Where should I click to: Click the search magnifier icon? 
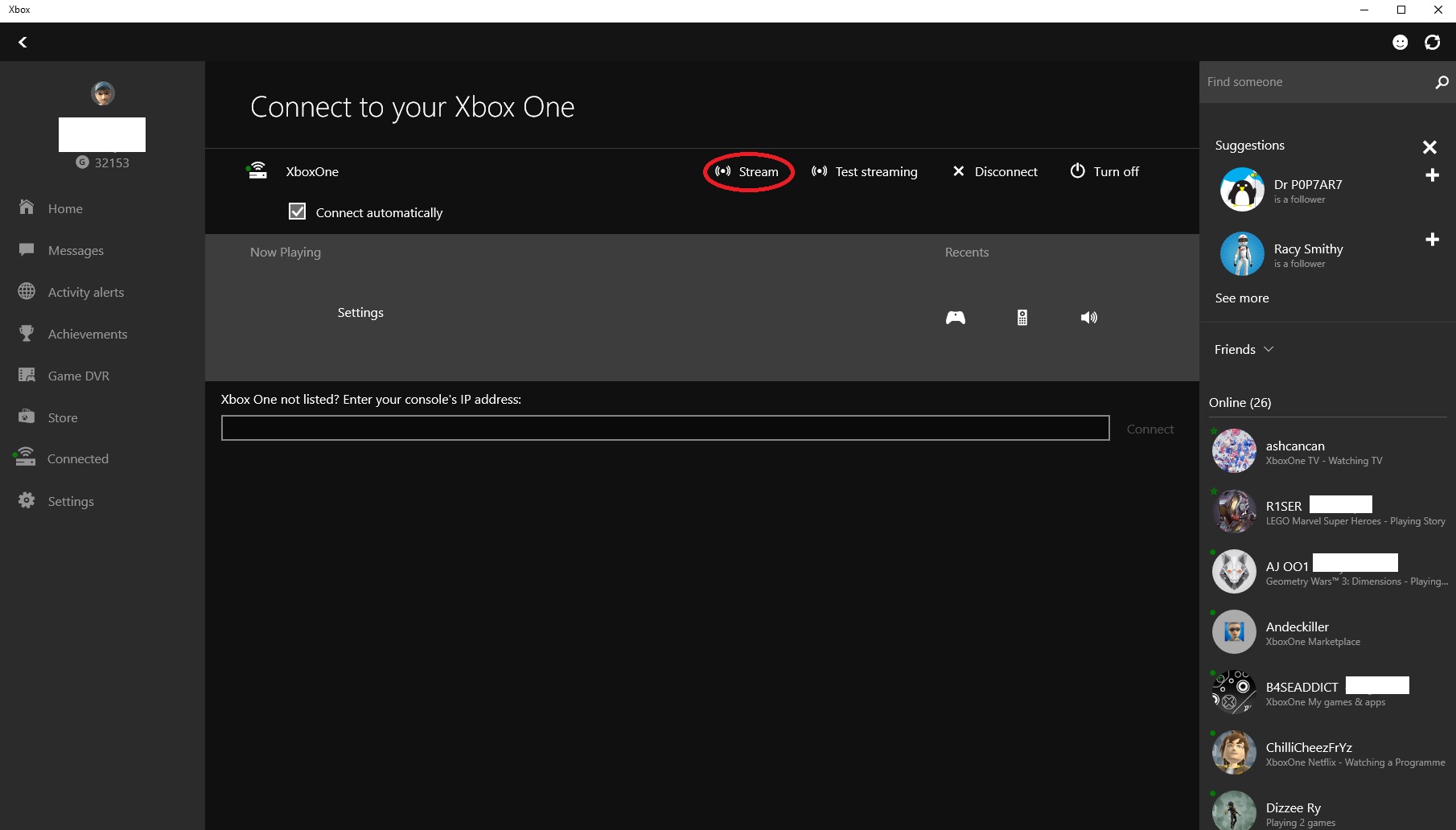pos(1442,82)
